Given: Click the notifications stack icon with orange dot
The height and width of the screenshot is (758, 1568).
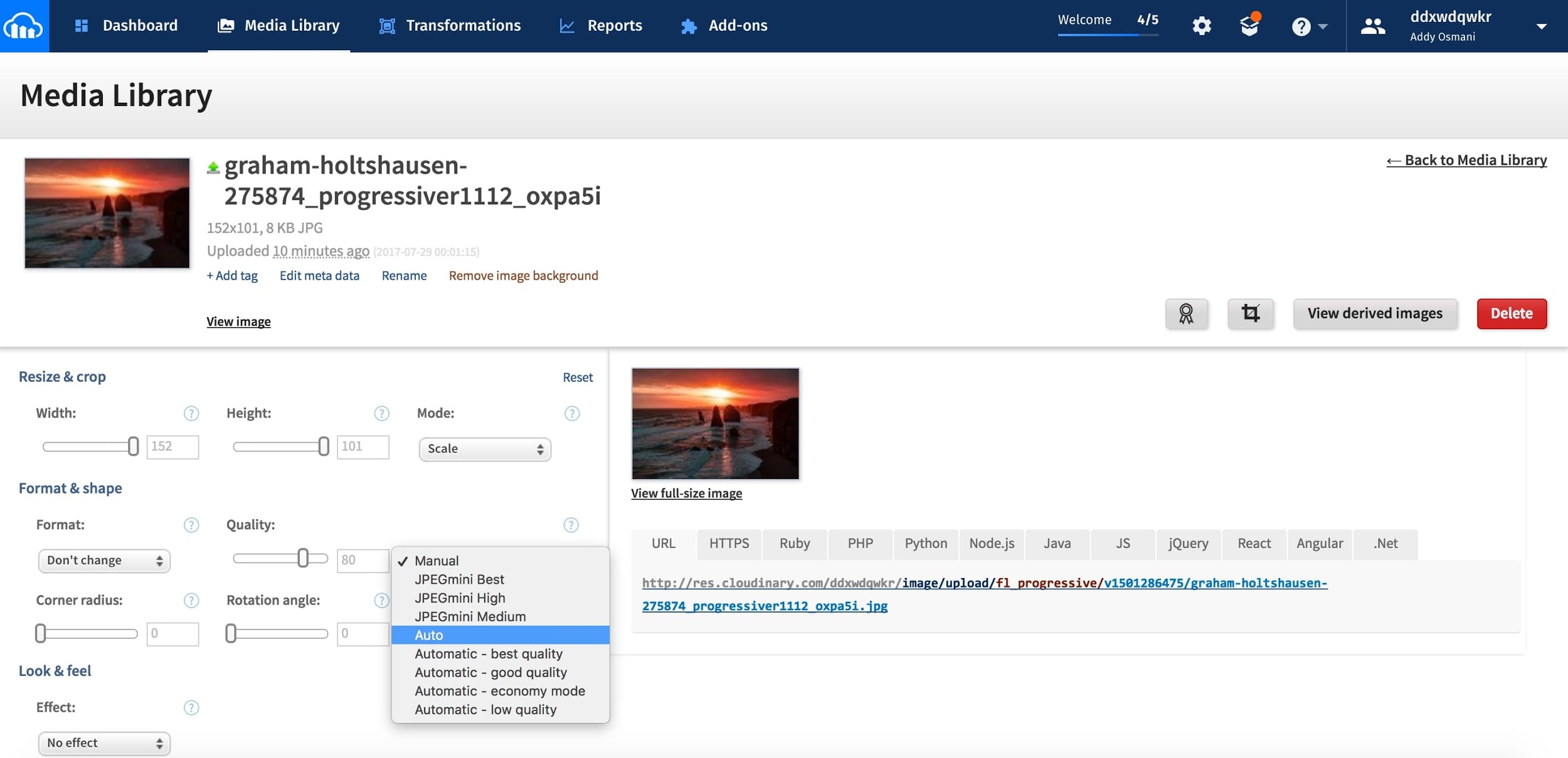Looking at the screenshot, I should [x=1249, y=26].
